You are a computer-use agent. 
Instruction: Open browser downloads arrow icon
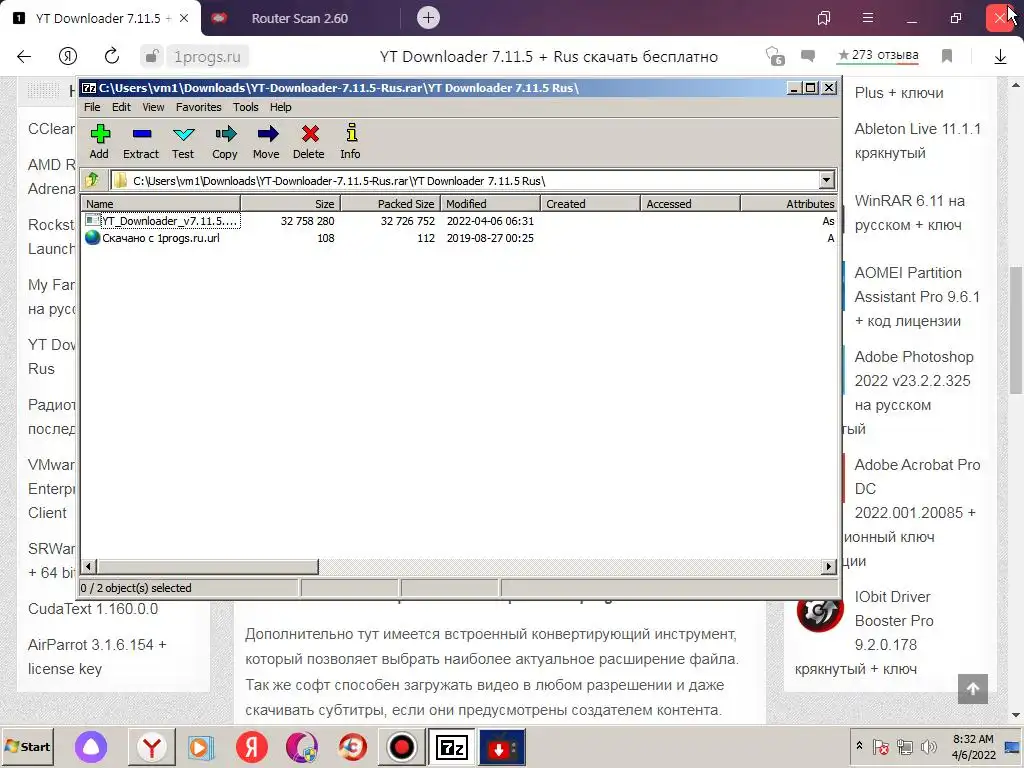pyautogui.click(x=1000, y=57)
